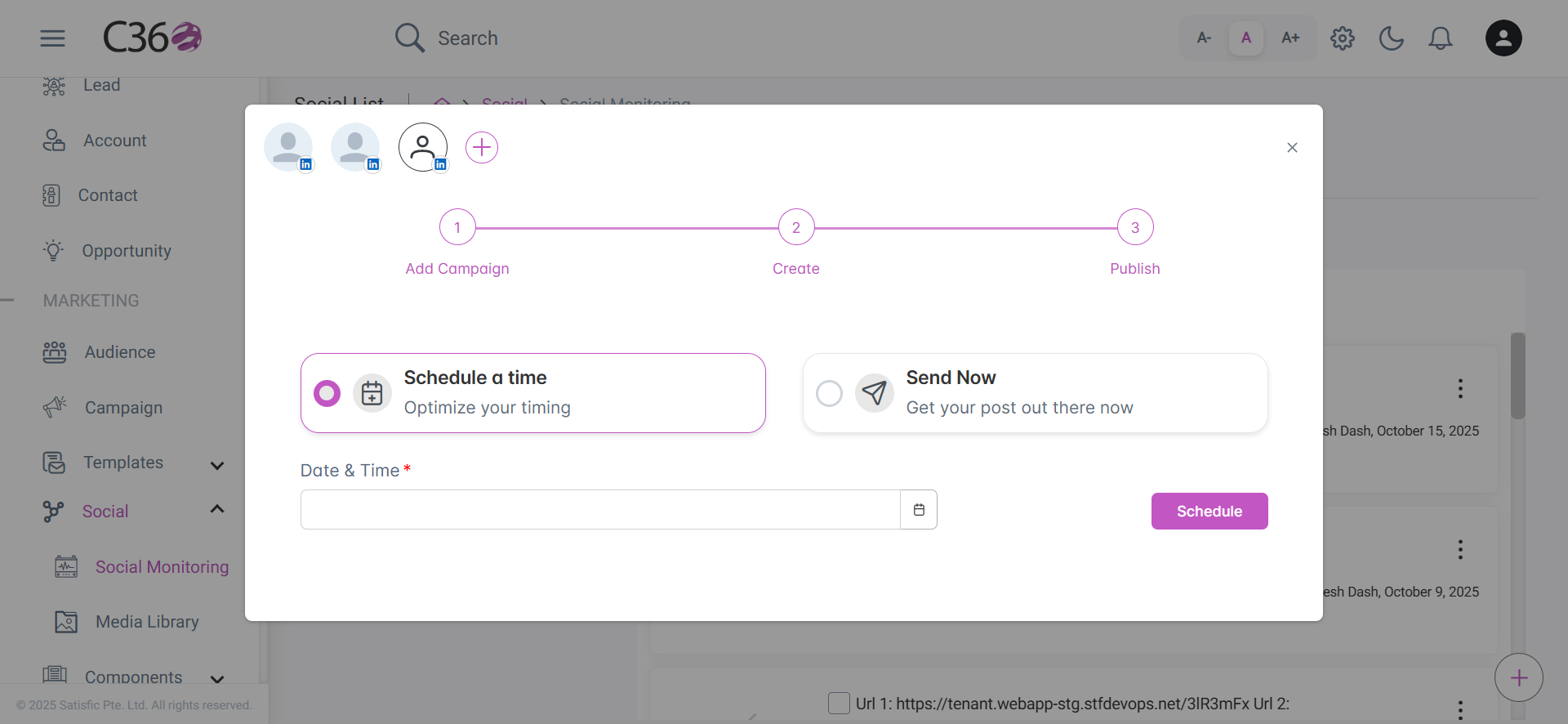
Task: Select first LinkedIn account avatar
Action: (288, 147)
